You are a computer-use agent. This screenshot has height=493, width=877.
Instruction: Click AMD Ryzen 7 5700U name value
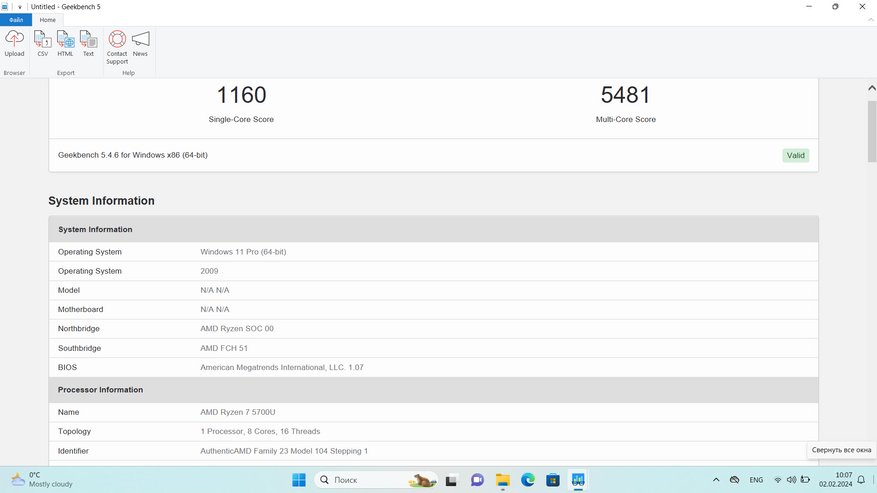click(x=238, y=412)
